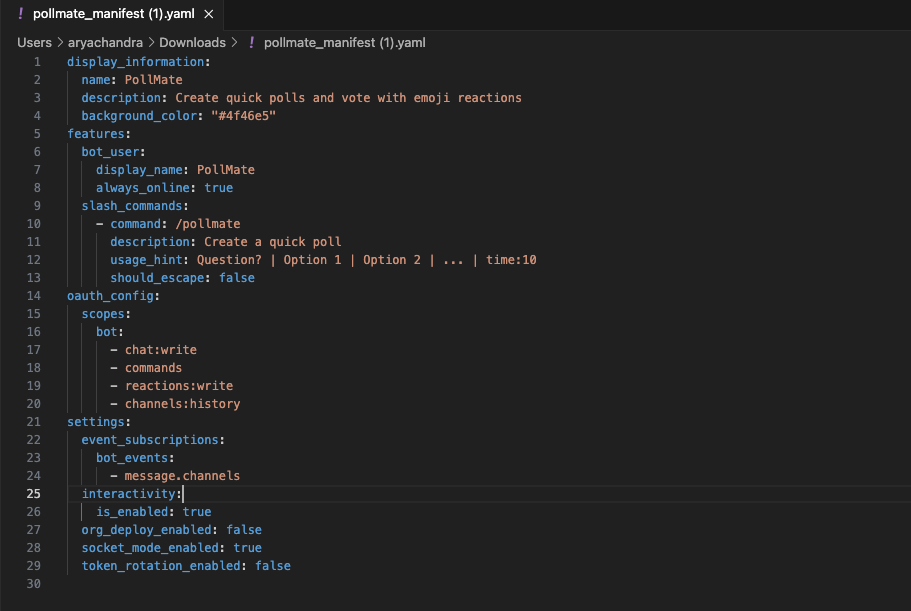Click line number 30 in the gutter
The image size is (911, 611).
tap(34, 584)
